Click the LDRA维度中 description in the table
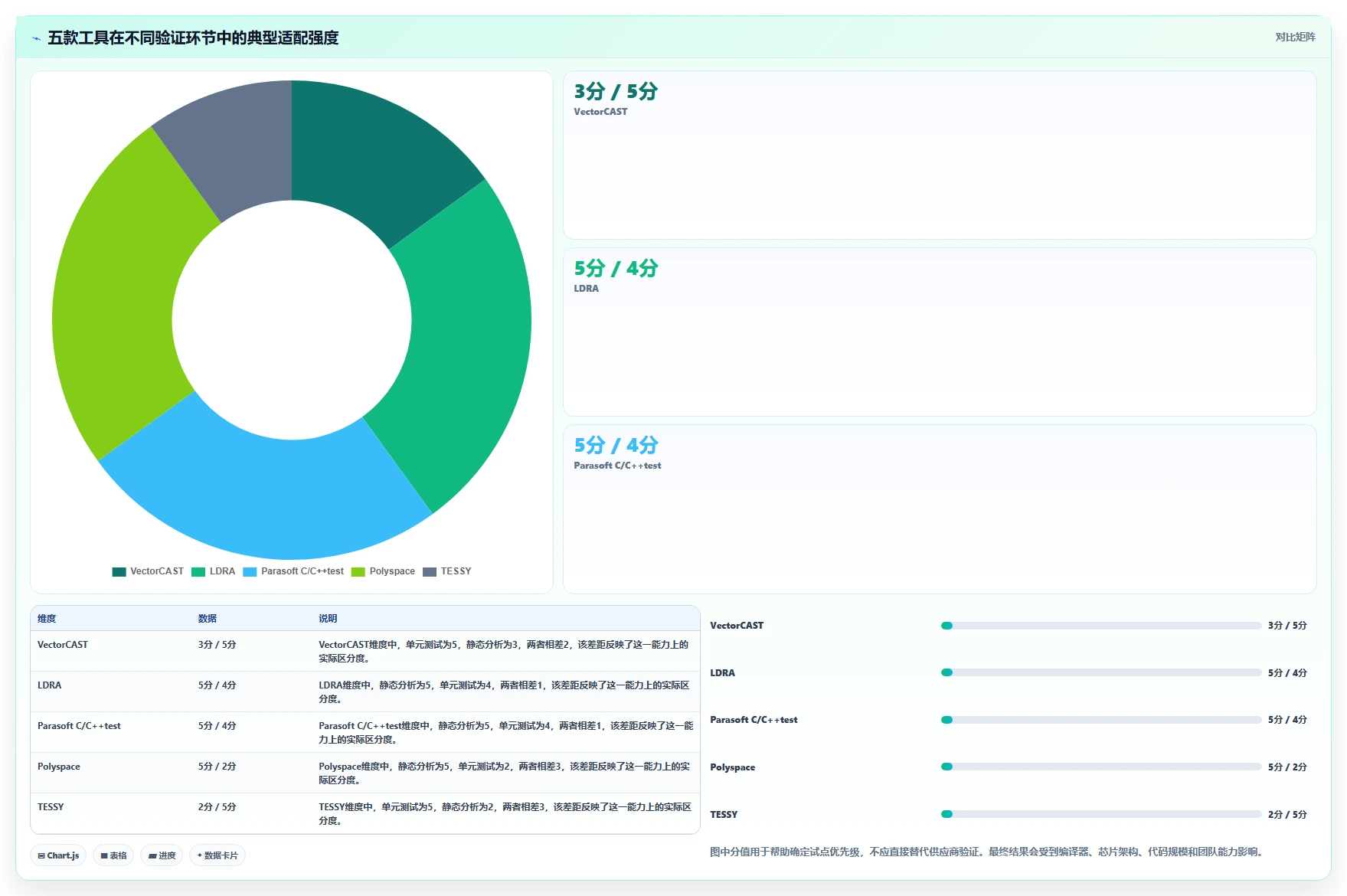The image size is (1347, 896). click(x=504, y=692)
